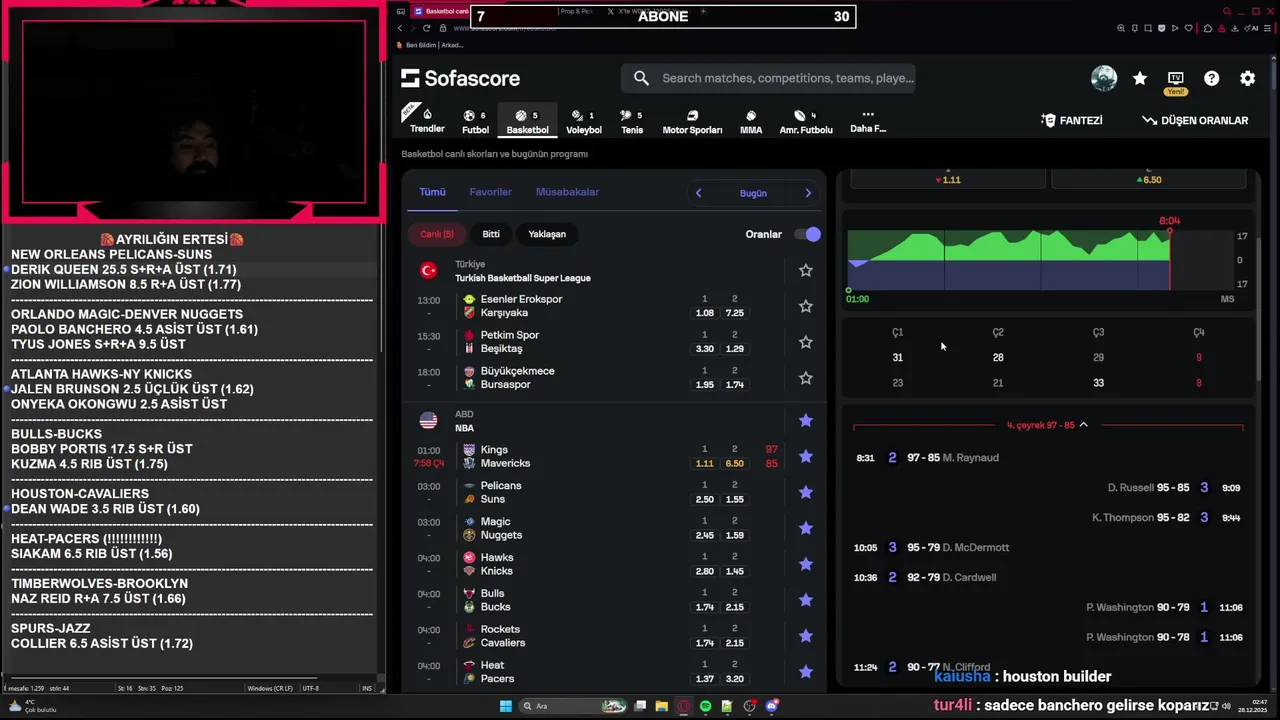Click the search magnifier icon
This screenshot has width=1280, height=720.
tap(641, 78)
